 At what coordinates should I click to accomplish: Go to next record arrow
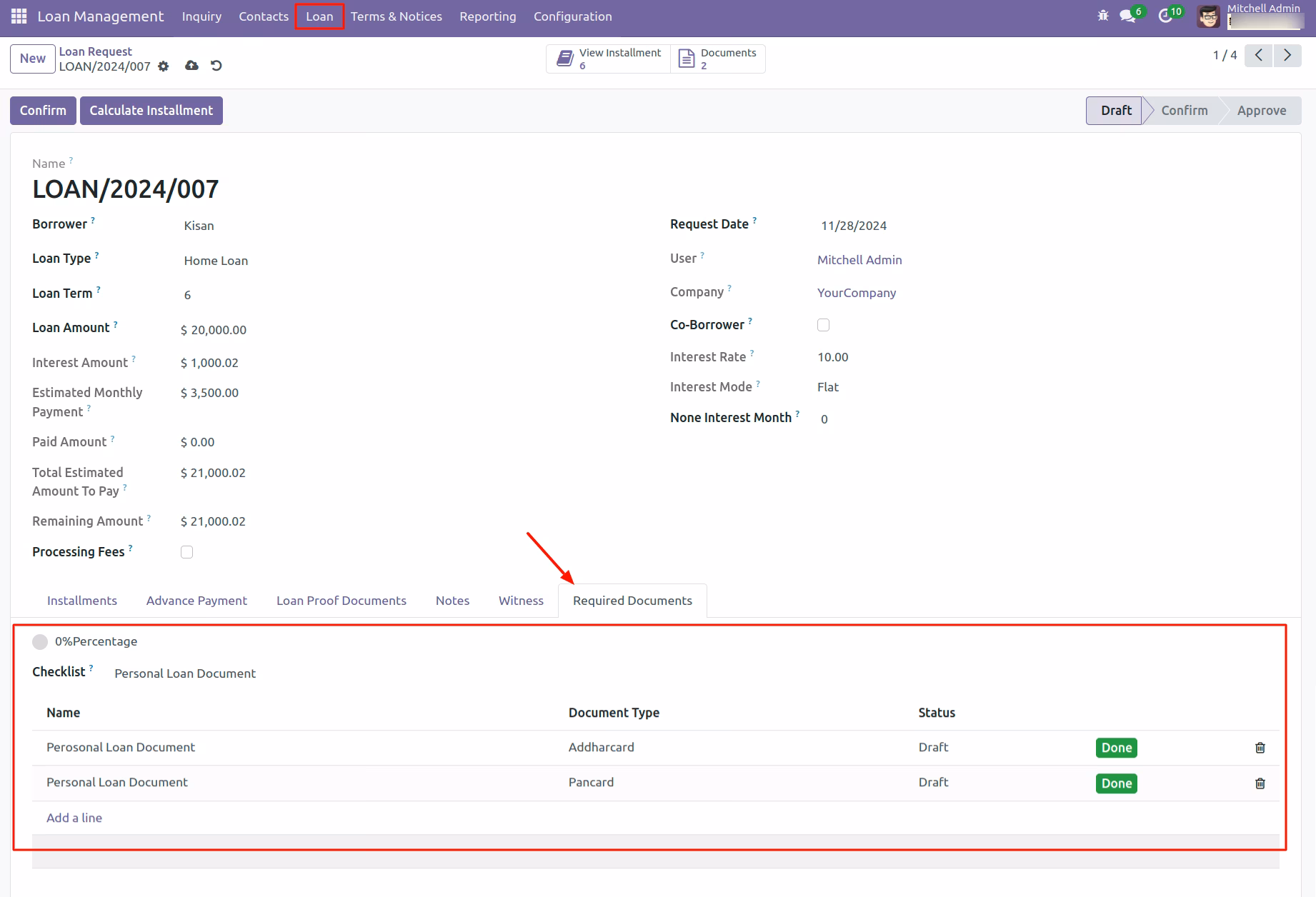(x=1287, y=55)
